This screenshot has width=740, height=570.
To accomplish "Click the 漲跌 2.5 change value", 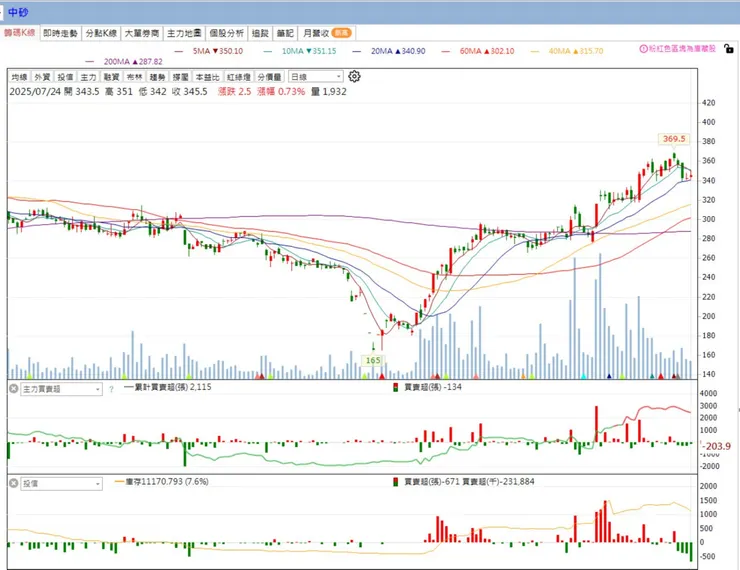I will pos(235,92).
